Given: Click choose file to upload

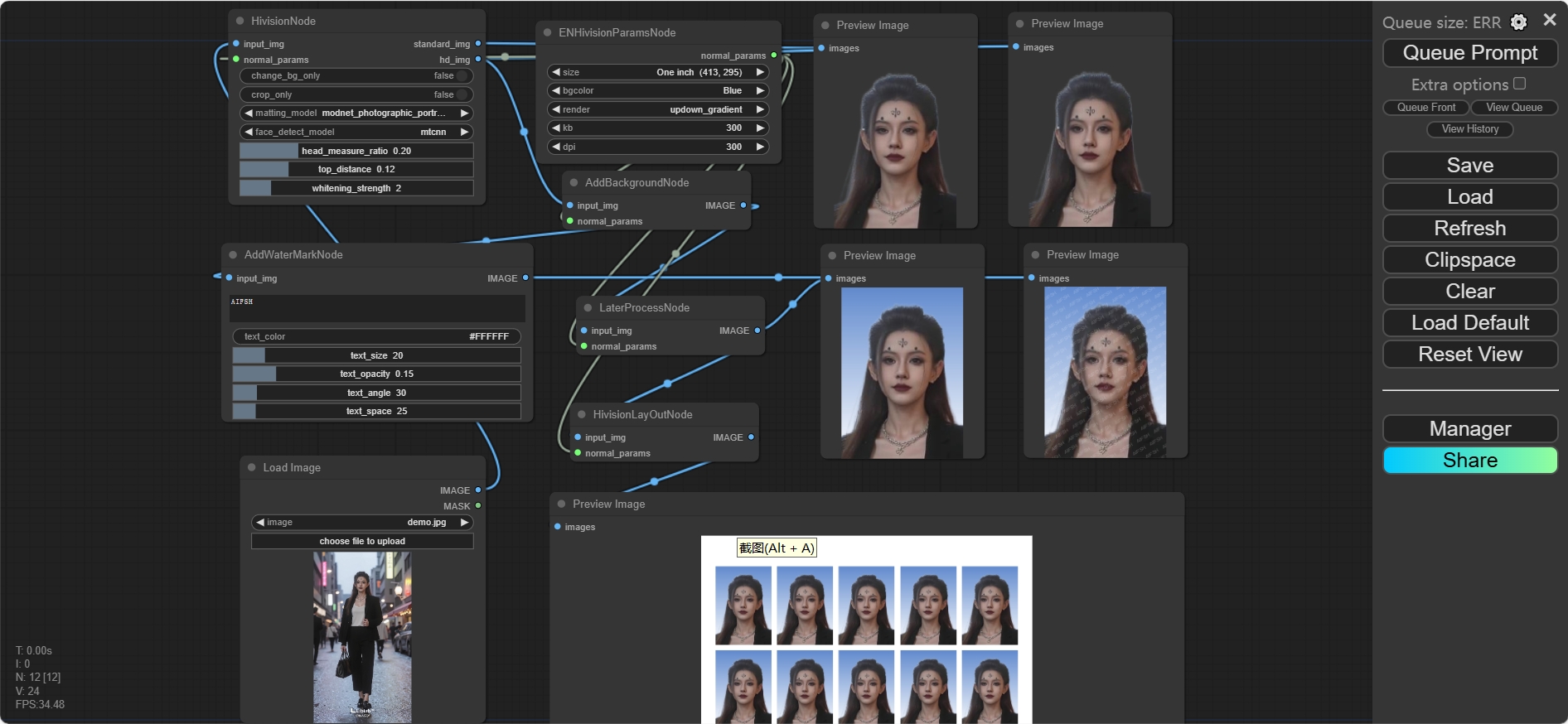Looking at the screenshot, I should pyautogui.click(x=362, y=541).
